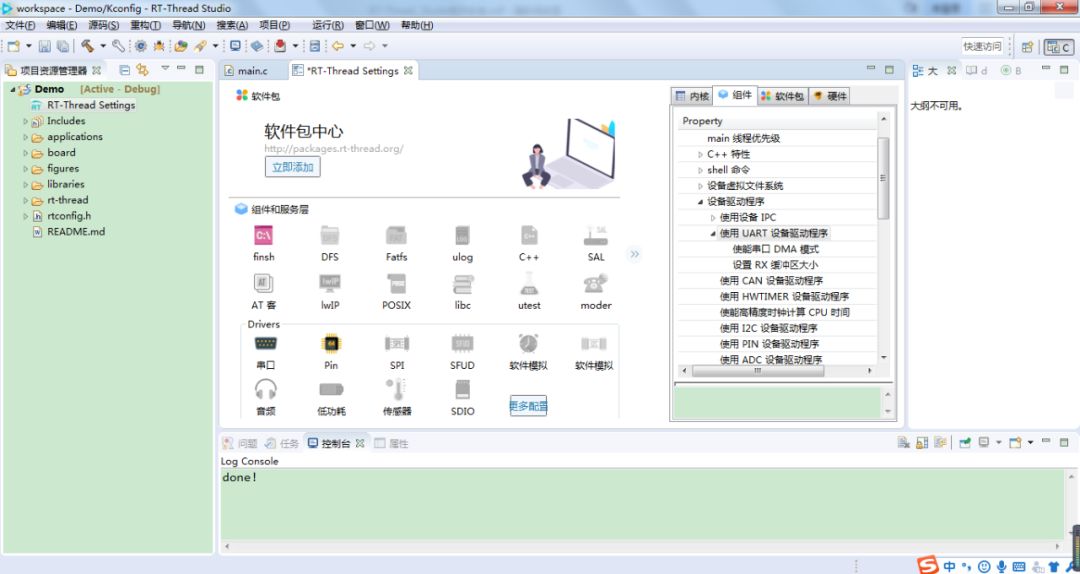Select the DFS component icon

[330, 236]
